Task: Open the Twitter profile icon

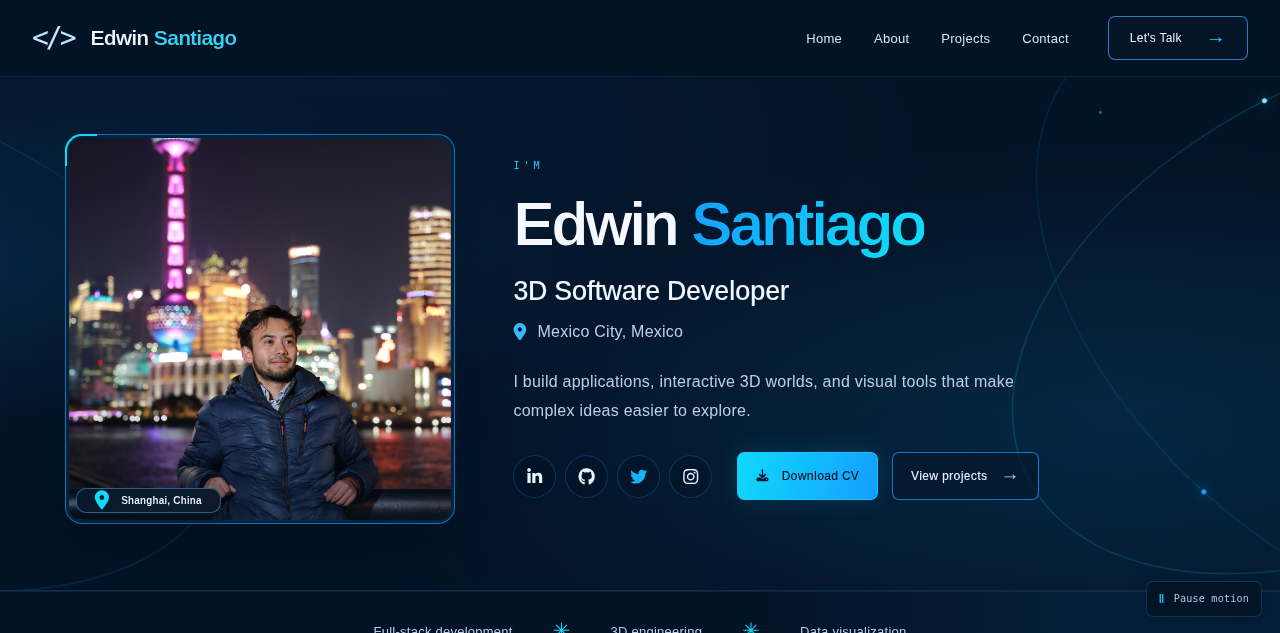Action: (638, 476)
